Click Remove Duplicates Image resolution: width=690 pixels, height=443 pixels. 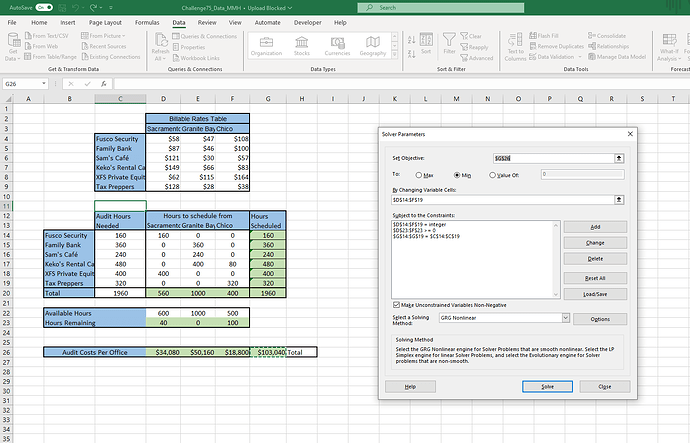(556, 46)
